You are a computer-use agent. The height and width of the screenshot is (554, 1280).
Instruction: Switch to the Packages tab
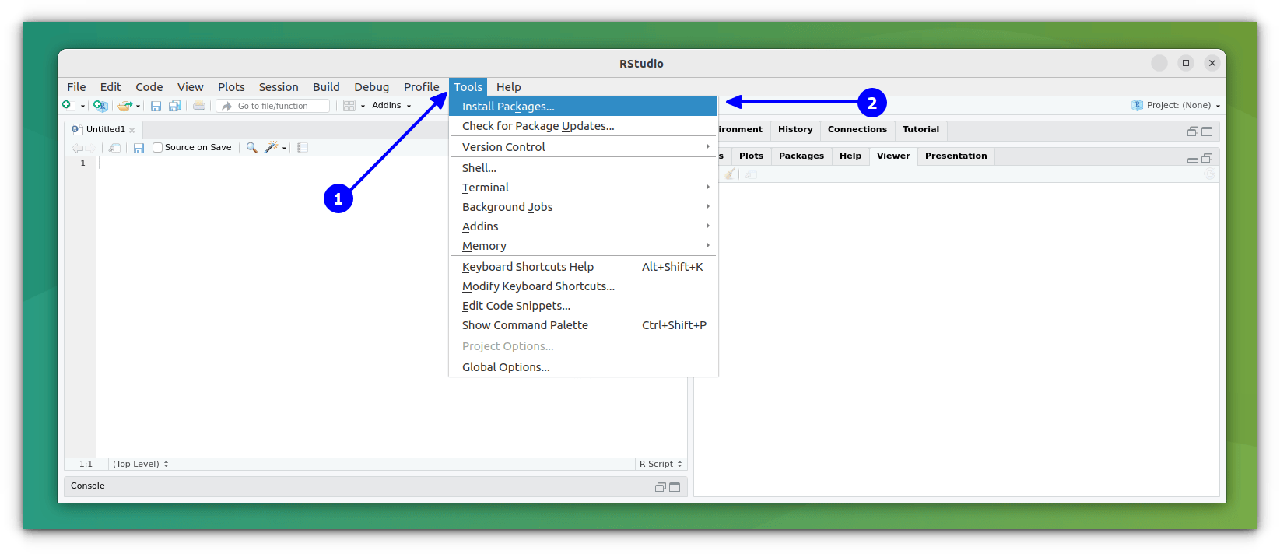801,156
